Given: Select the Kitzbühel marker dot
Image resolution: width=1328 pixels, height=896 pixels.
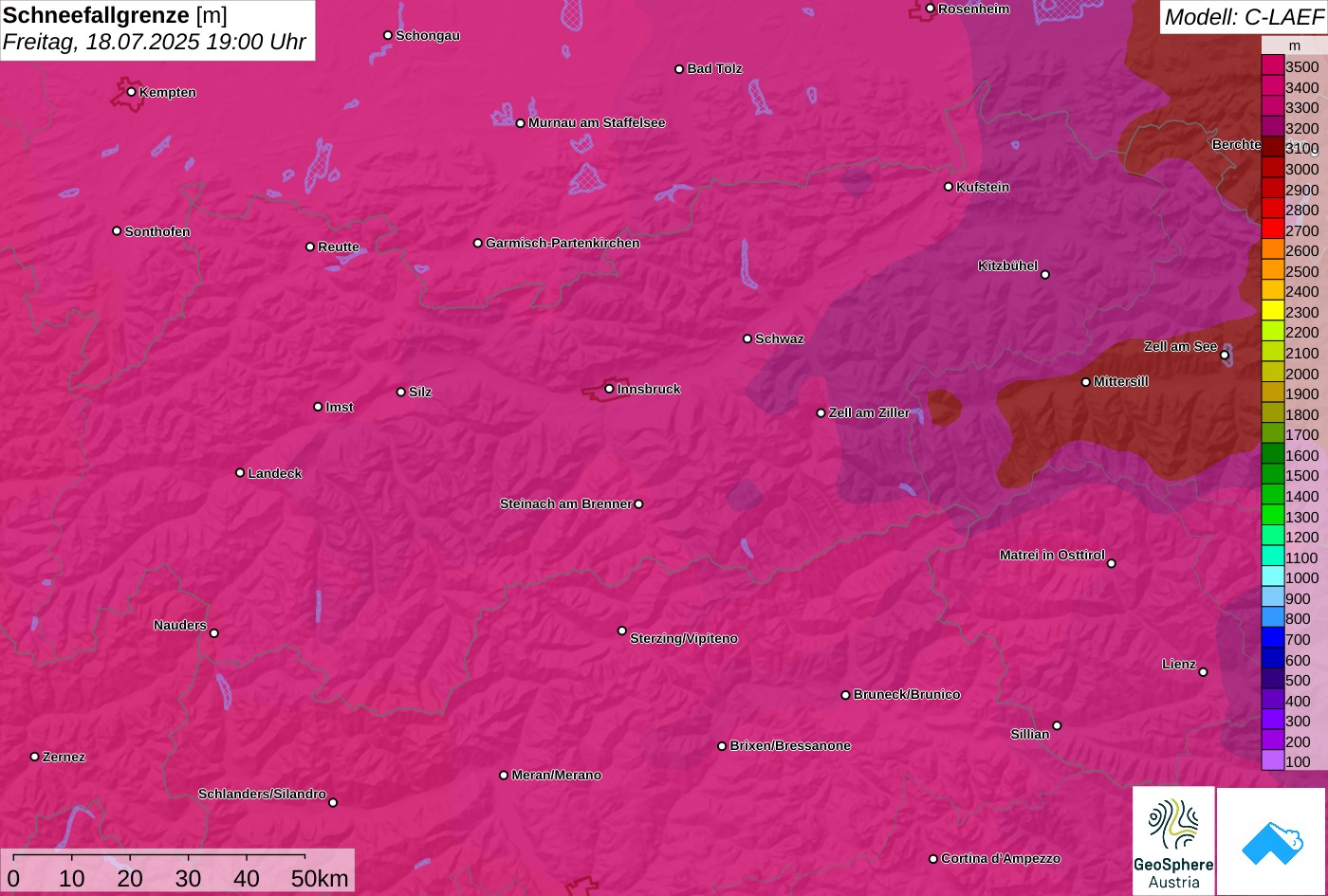Looking at the screenshot, I should (1045, 275).
